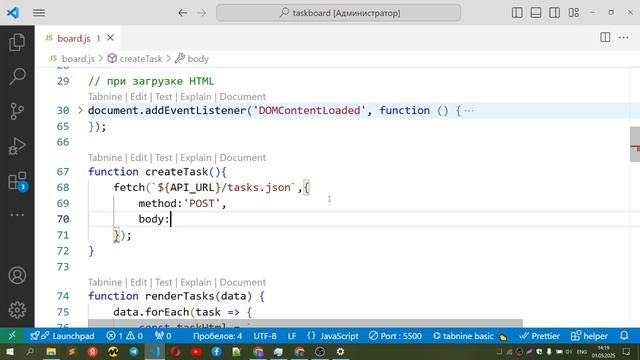Open the Source Control view

click(17, 111)
